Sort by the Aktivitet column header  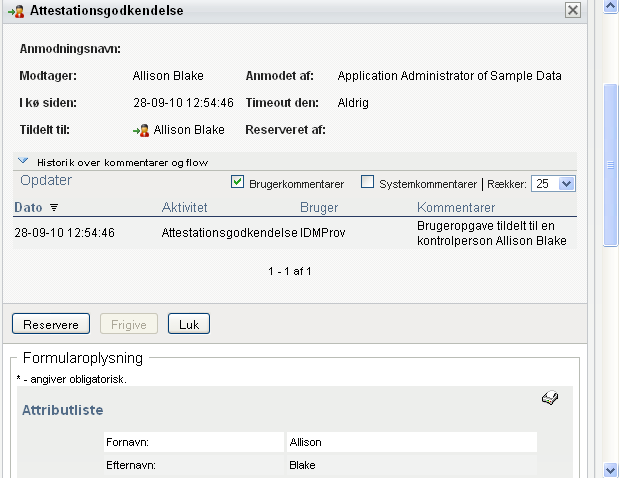point(184,208)
